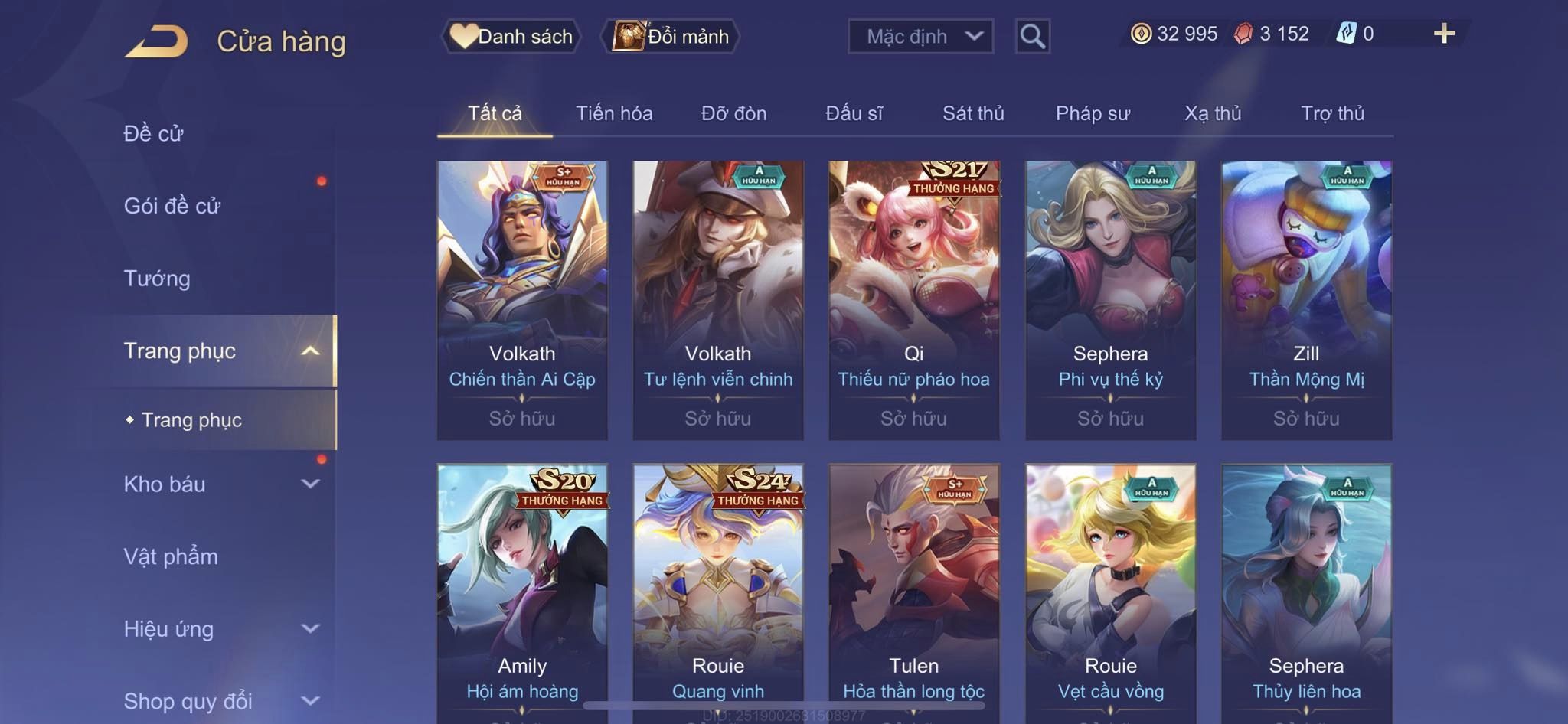Screen dimensions: 1568x724
Task: Open the Mặc định sort dropdown
Action: (x=920, y=36)
